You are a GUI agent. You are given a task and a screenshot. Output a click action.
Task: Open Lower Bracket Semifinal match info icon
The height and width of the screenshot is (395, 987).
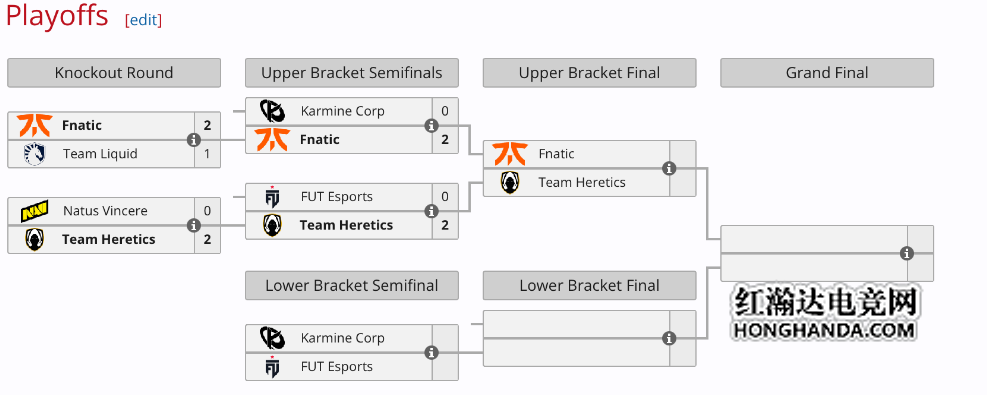(x=431, y=353)
